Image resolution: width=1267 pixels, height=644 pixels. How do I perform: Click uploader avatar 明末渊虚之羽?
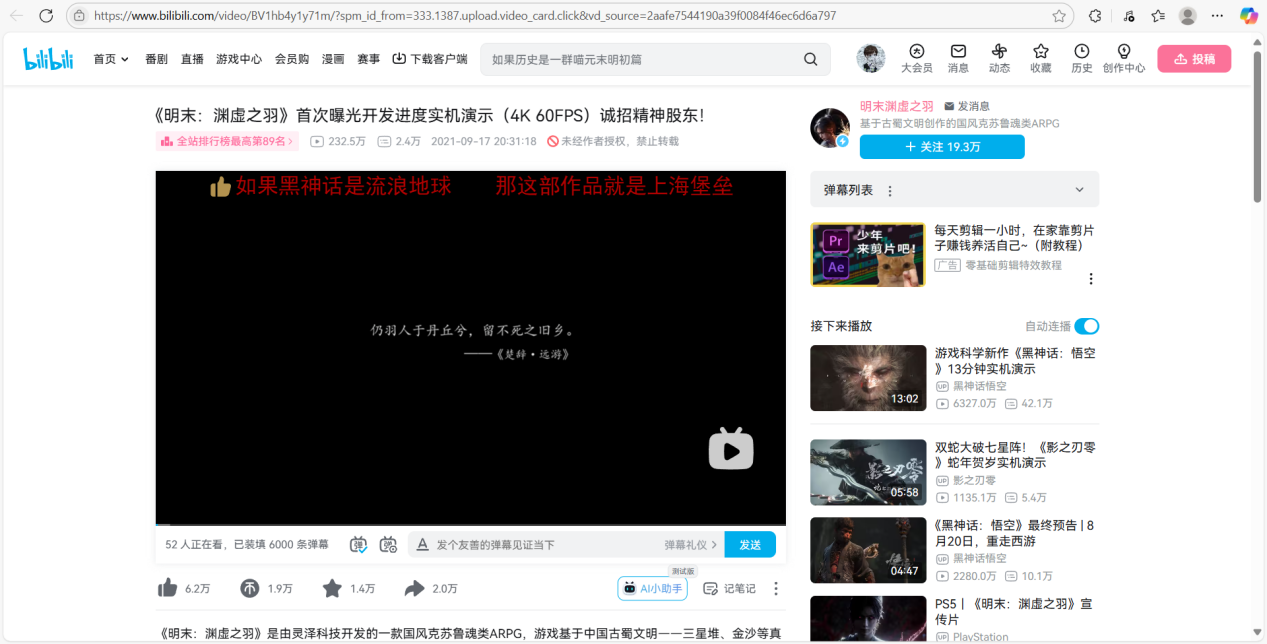[830, 128]
